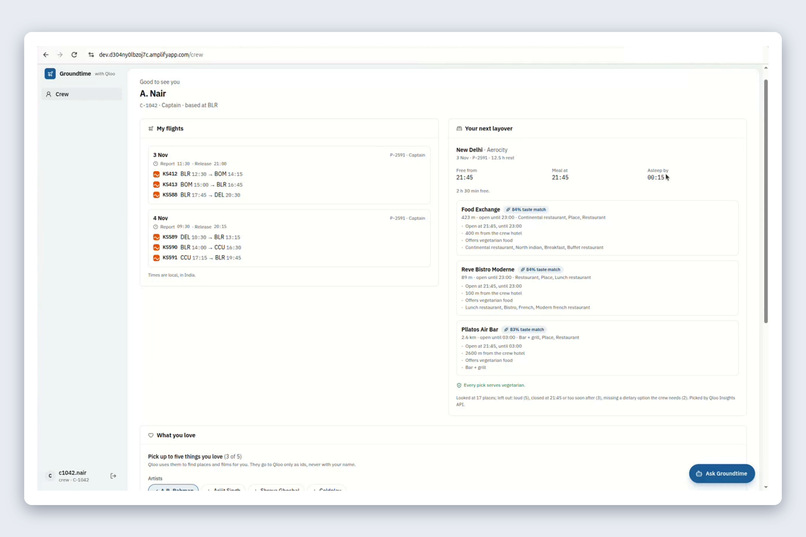Image resolution: width=806 pixels, height=537 pixels.
Task: Click the browser back arrow
Action: click(46, 54)
